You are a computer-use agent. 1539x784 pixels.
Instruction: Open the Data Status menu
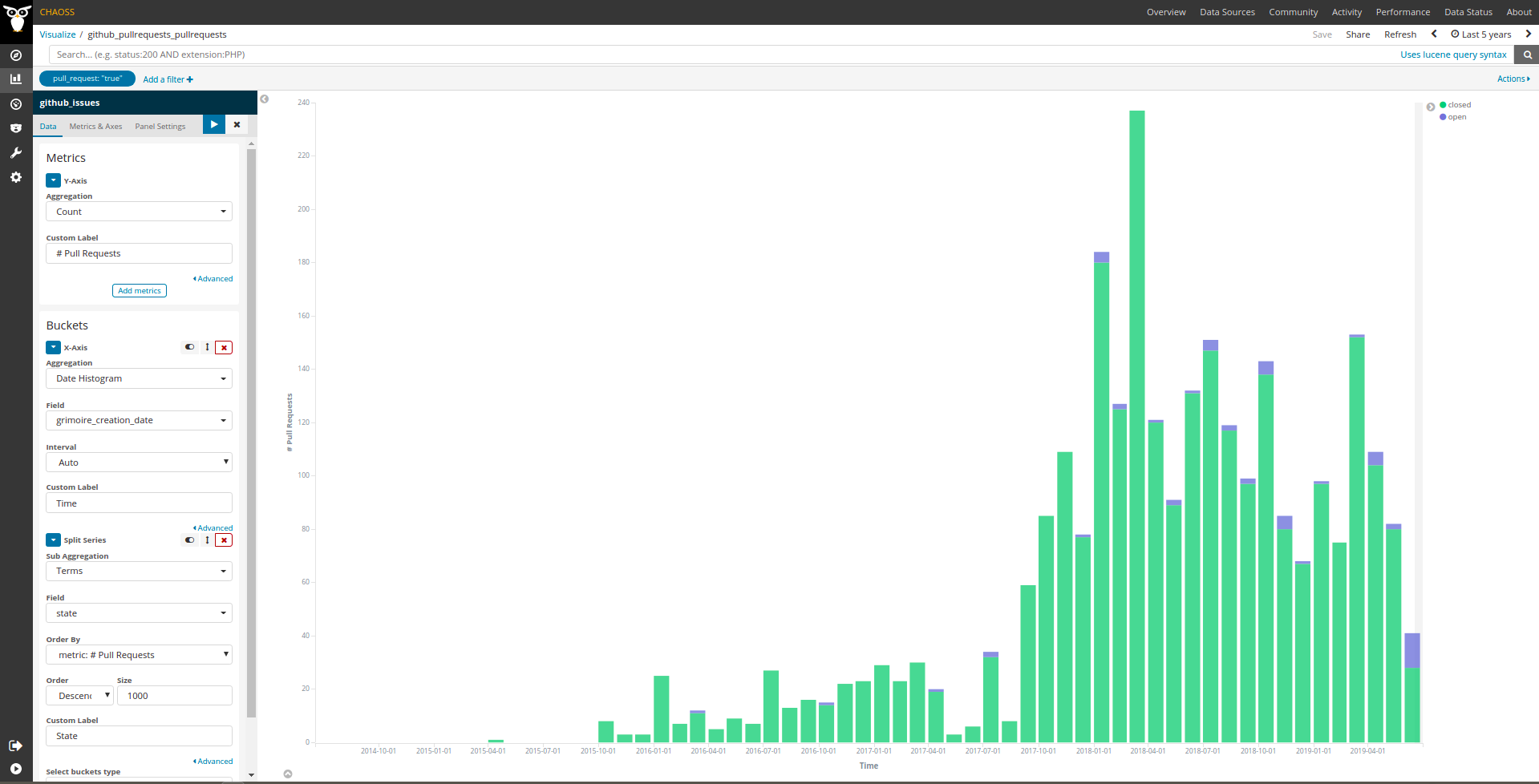tap(1468, 12)
